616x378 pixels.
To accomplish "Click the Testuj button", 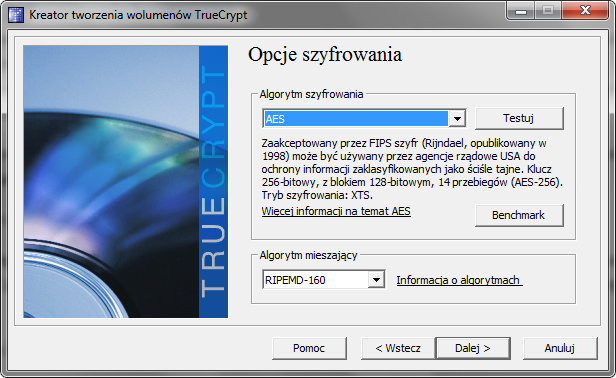I will [x=519, y=118].
